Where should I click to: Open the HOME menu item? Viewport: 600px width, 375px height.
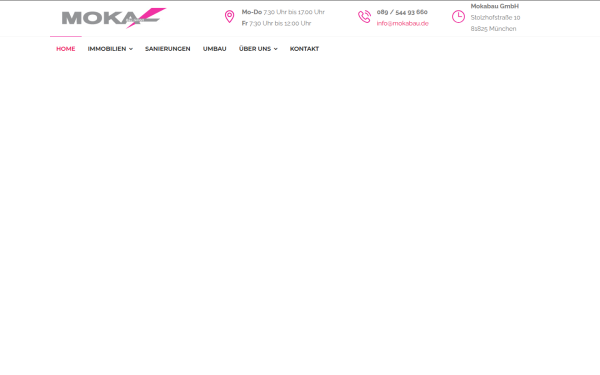(66, 49)
